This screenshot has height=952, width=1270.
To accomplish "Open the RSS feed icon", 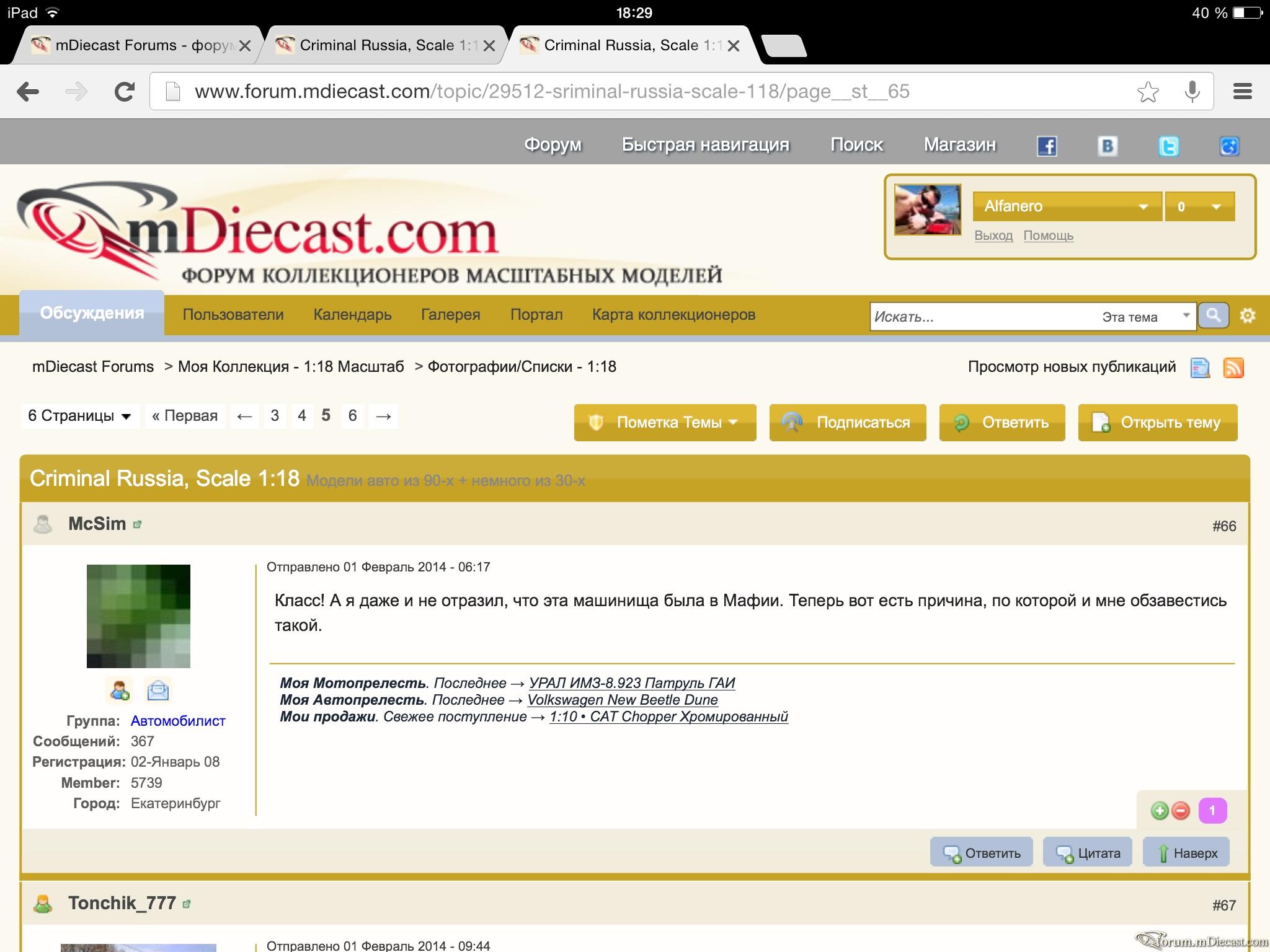I will pos(1233,368).
